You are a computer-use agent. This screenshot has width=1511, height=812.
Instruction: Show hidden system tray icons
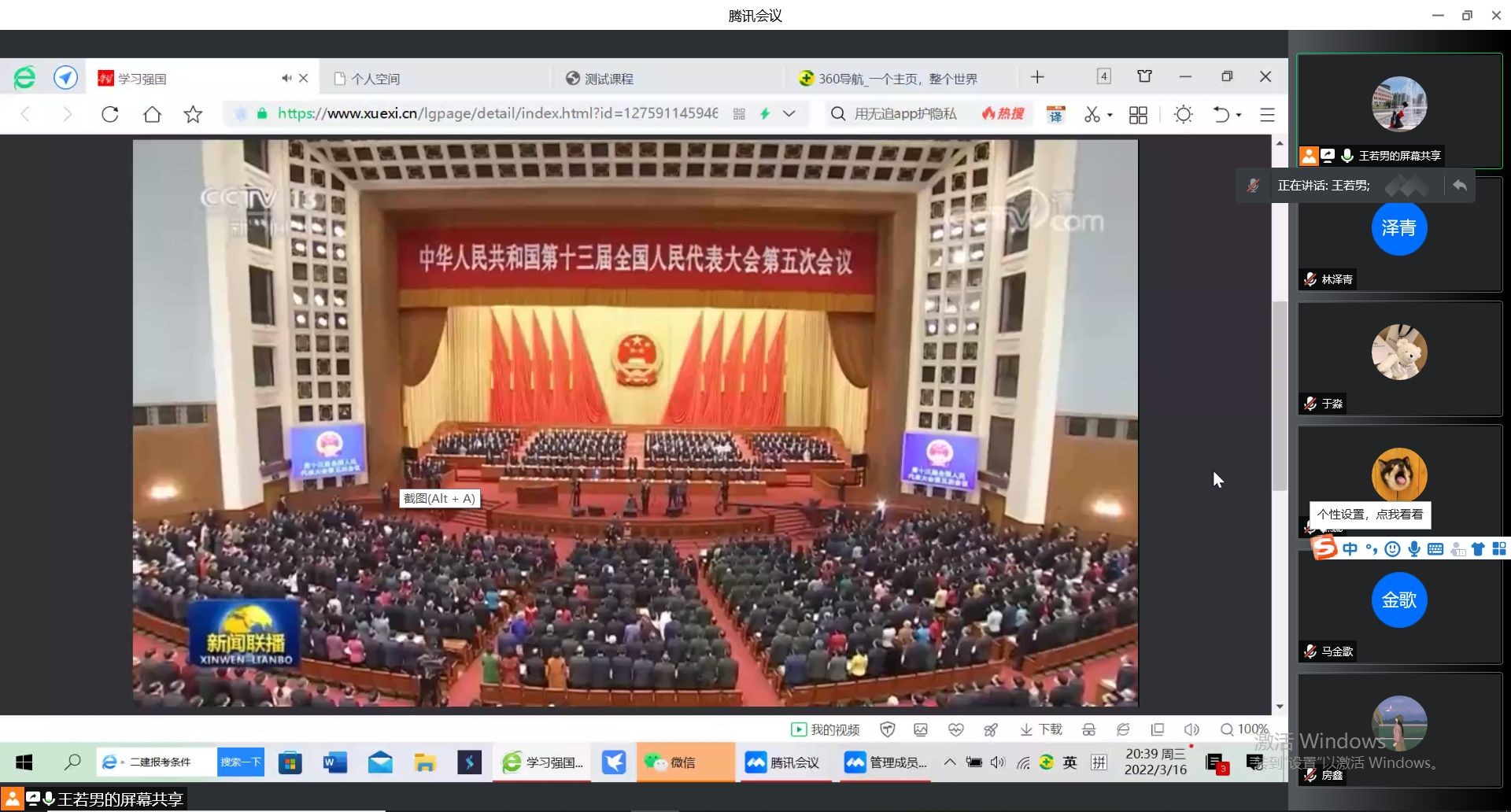pyautogui.click(x=950, y=762)
